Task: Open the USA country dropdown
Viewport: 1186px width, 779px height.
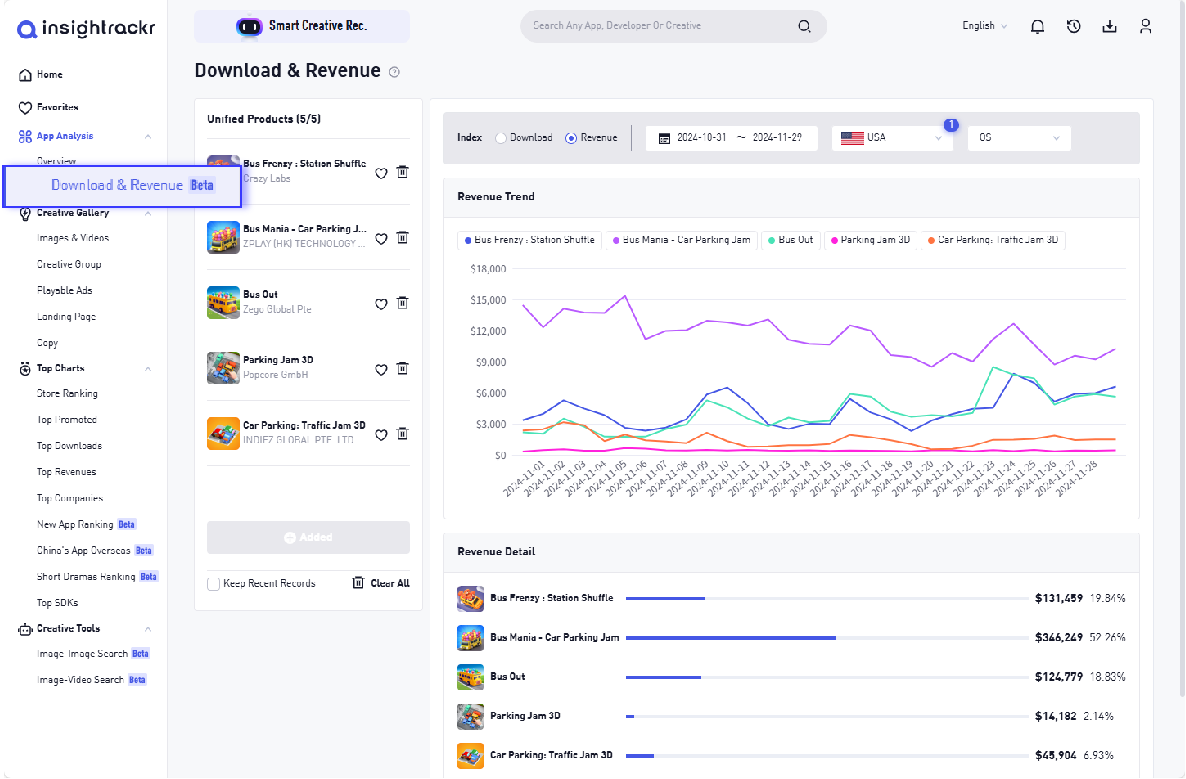Action: pos(893,138)
